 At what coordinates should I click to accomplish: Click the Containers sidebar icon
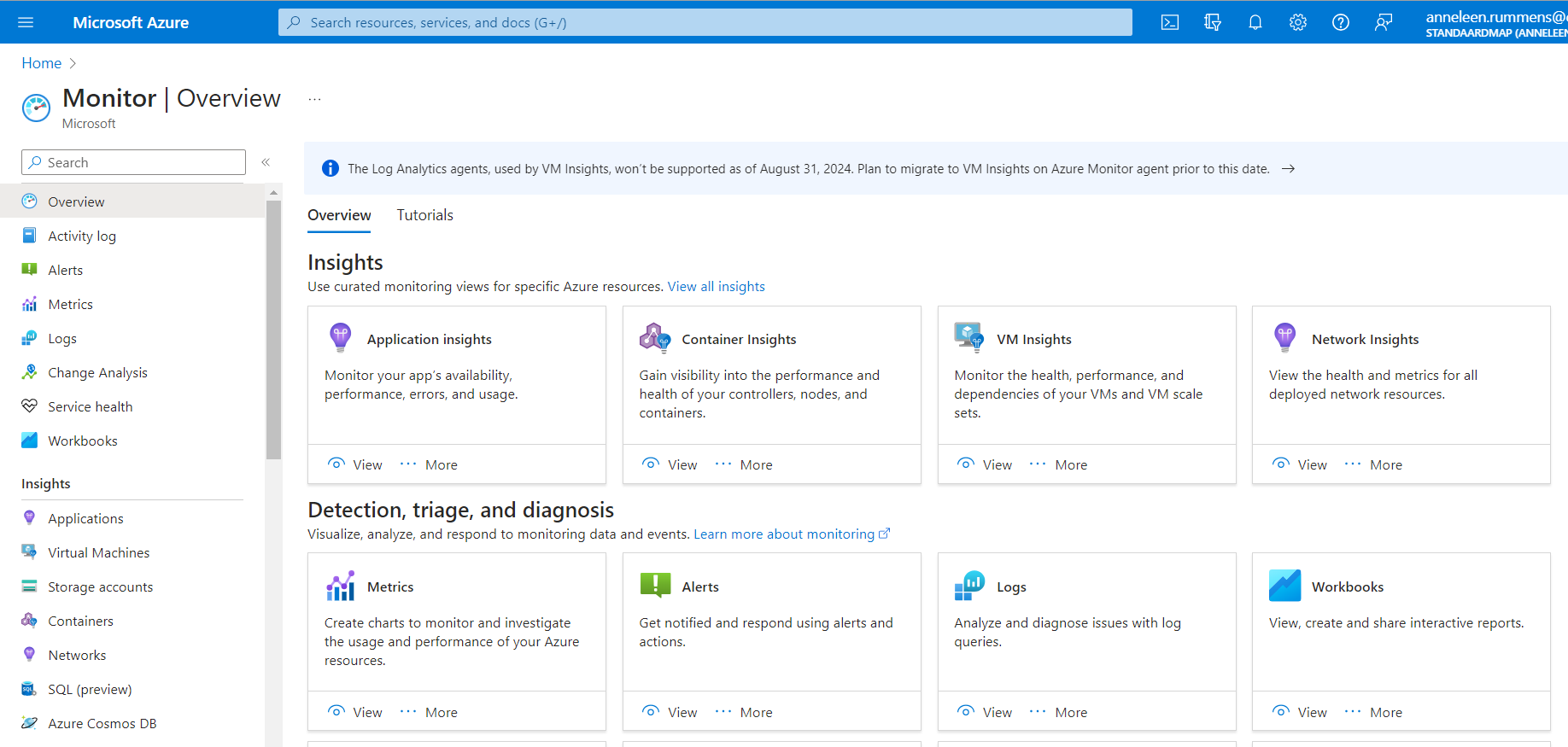[29, 621]
